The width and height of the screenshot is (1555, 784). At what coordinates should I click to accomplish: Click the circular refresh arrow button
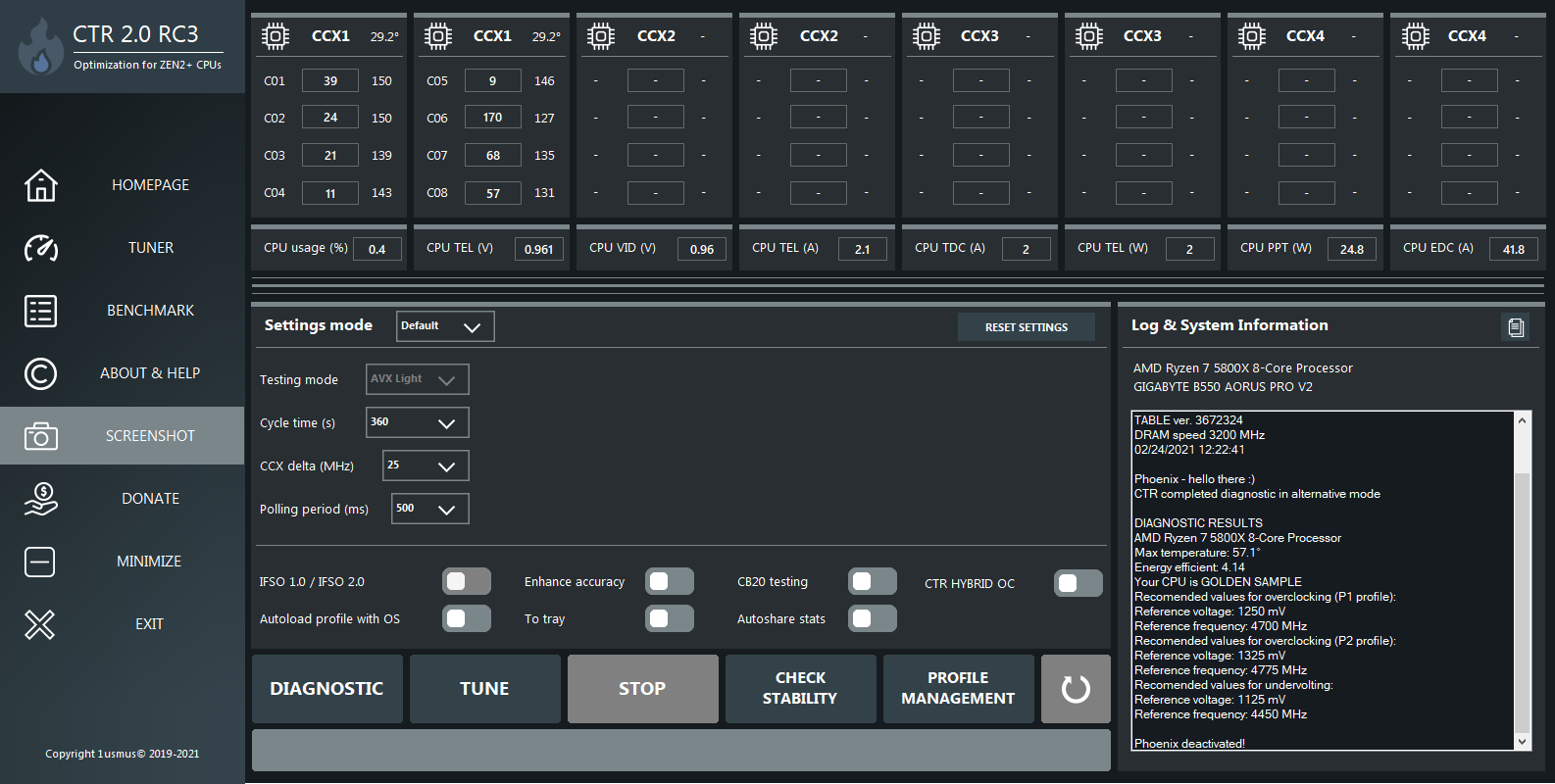(1076, 689)
